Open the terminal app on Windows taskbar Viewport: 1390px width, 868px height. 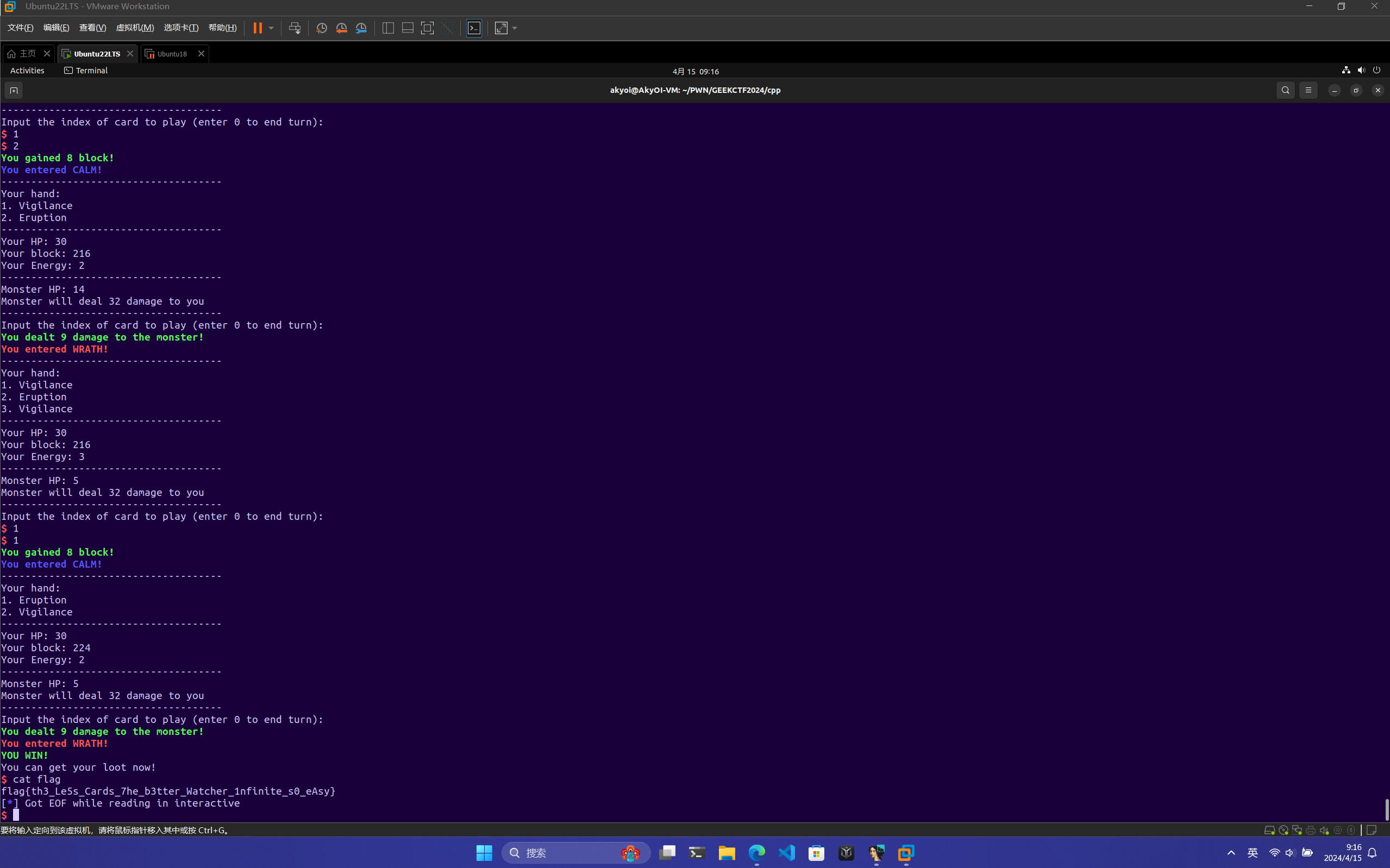697,853
